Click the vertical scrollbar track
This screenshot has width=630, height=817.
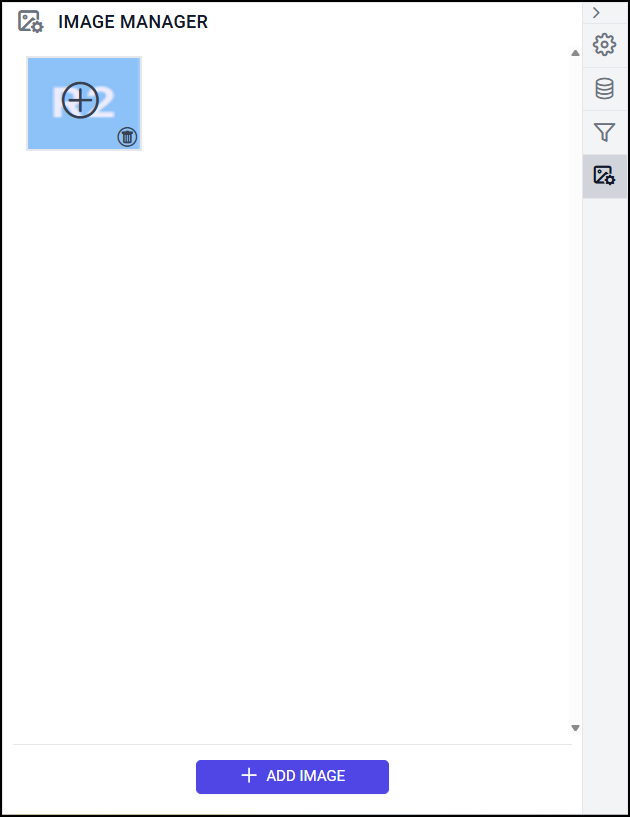coord(575,390)
